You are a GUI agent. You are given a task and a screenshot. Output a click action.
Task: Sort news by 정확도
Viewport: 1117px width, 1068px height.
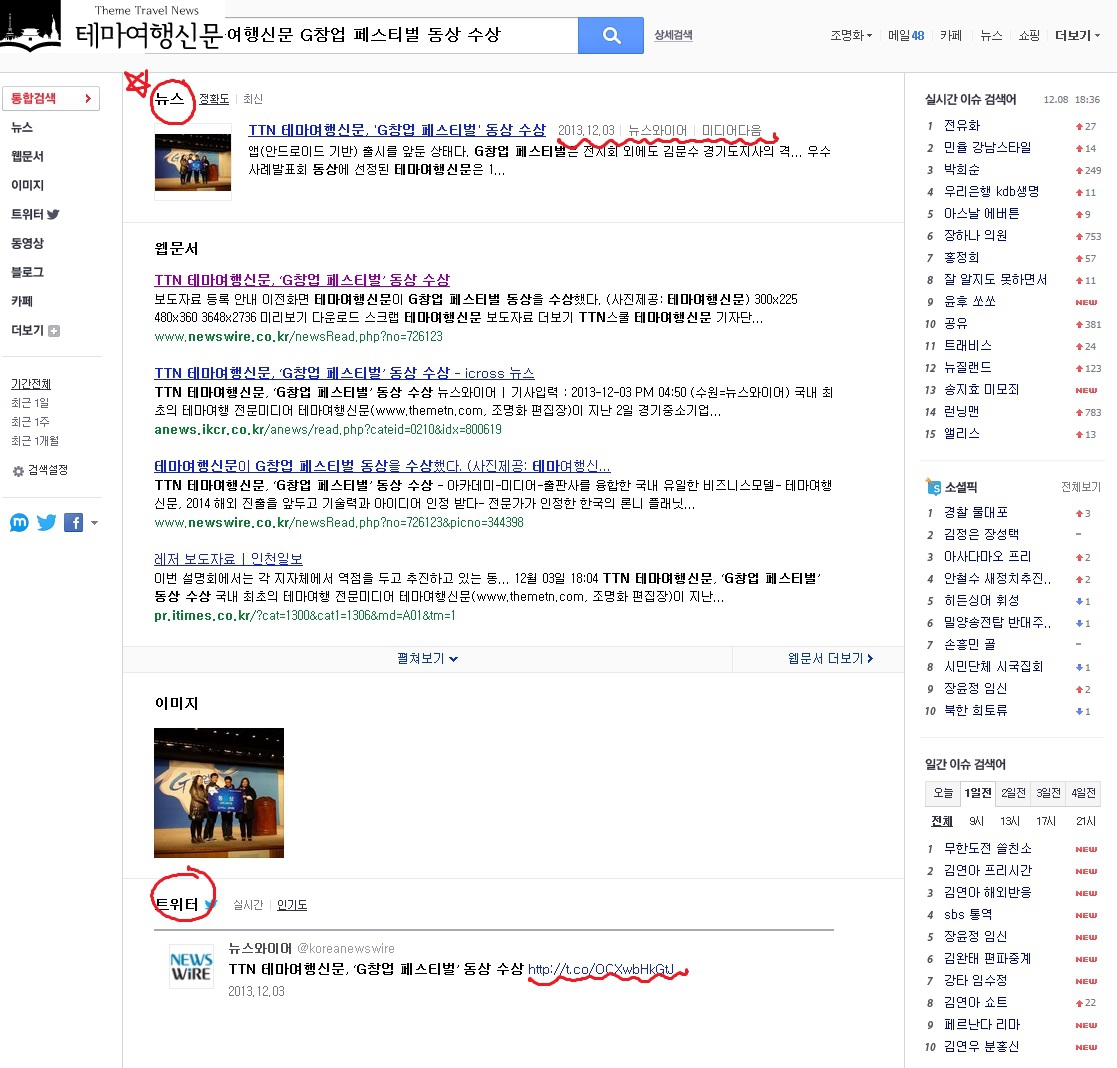tap(214, 99)
